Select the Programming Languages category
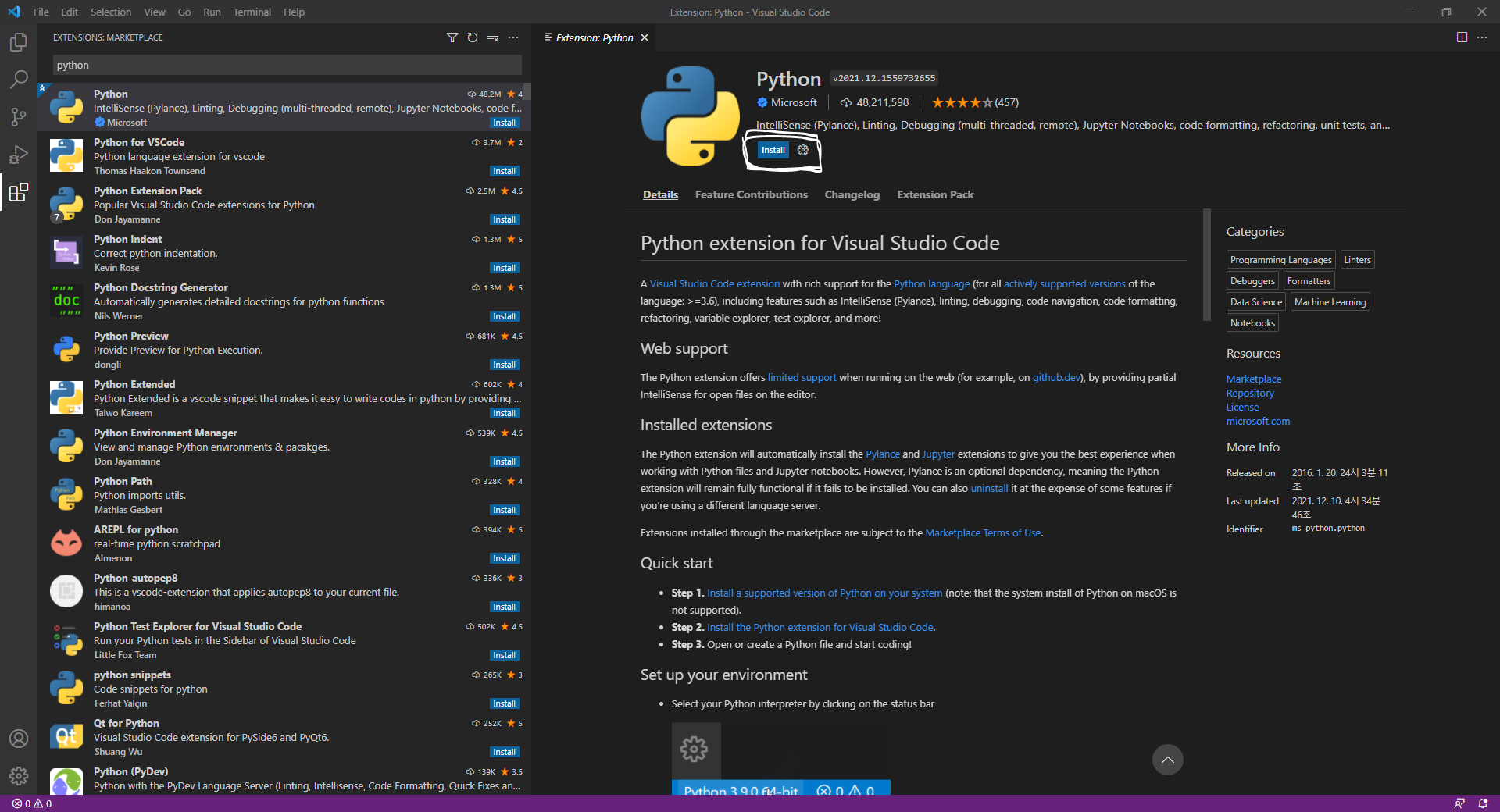 point(1280,260)
